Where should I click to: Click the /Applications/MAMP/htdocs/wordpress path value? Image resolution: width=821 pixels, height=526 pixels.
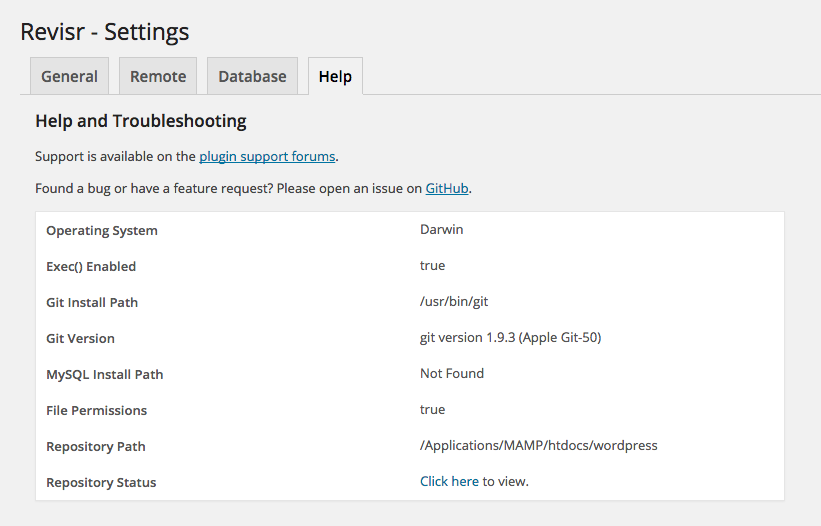pyautogui.click(x=538, y=445)
